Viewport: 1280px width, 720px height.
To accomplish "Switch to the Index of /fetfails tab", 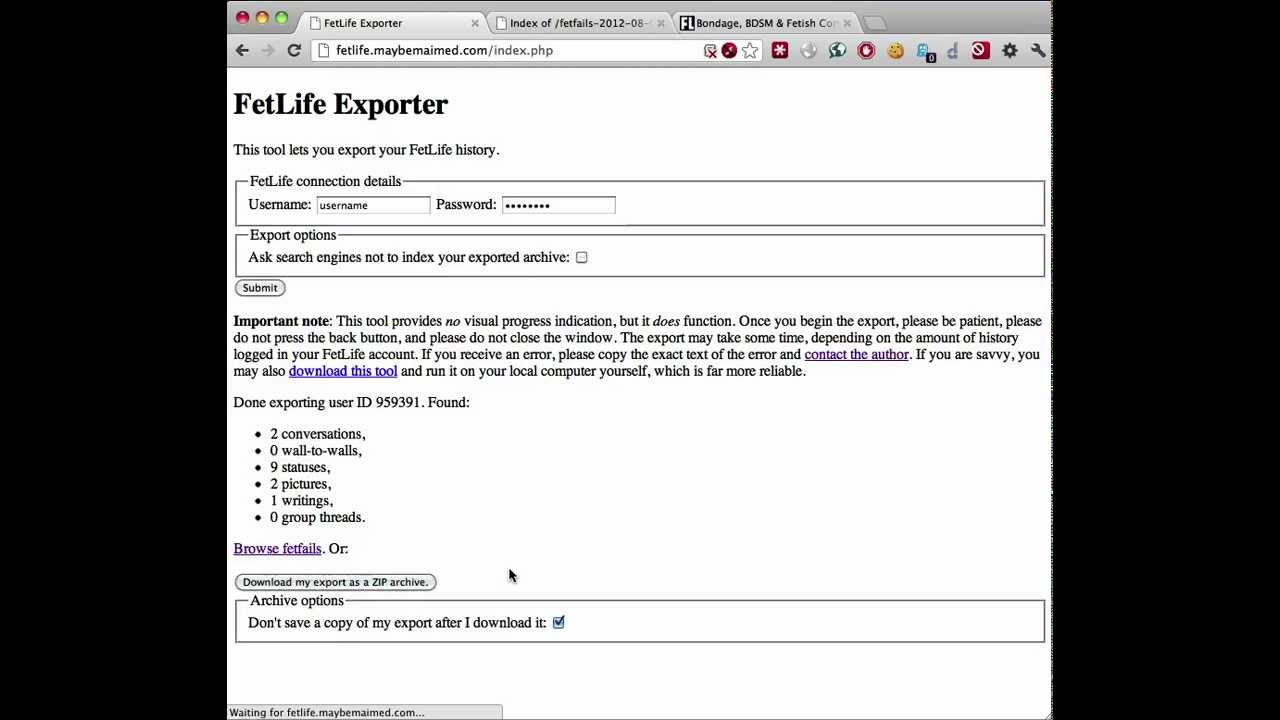I will [578, 23].
